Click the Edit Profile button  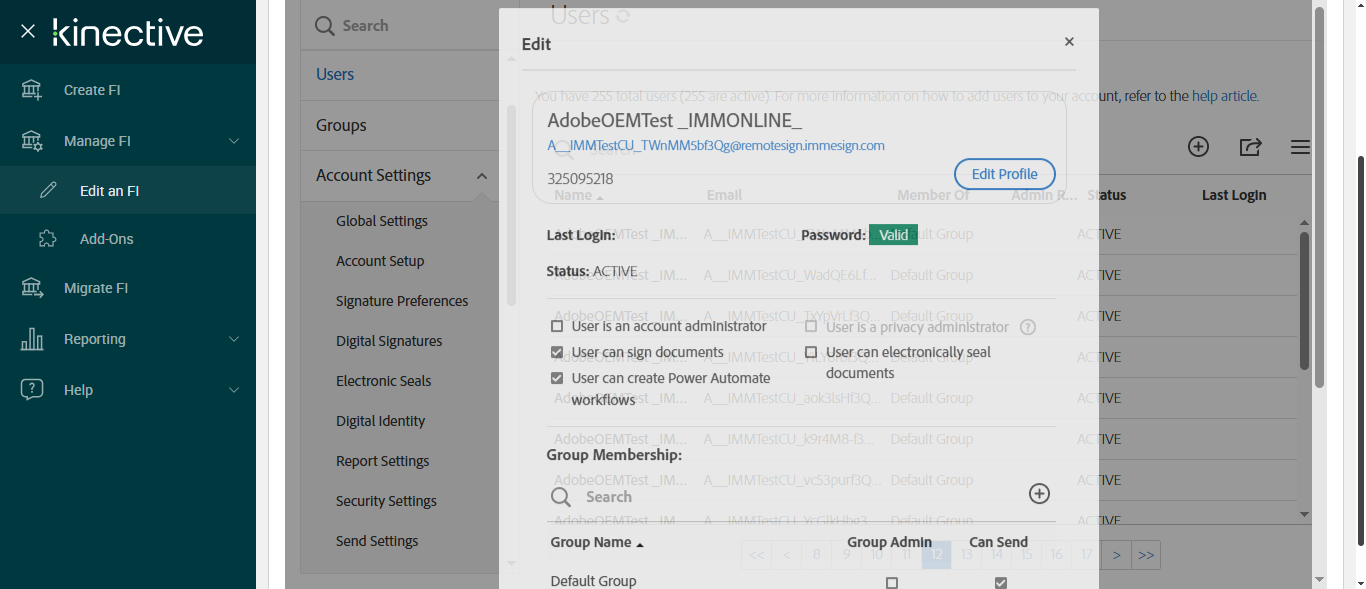point(1004,174)
